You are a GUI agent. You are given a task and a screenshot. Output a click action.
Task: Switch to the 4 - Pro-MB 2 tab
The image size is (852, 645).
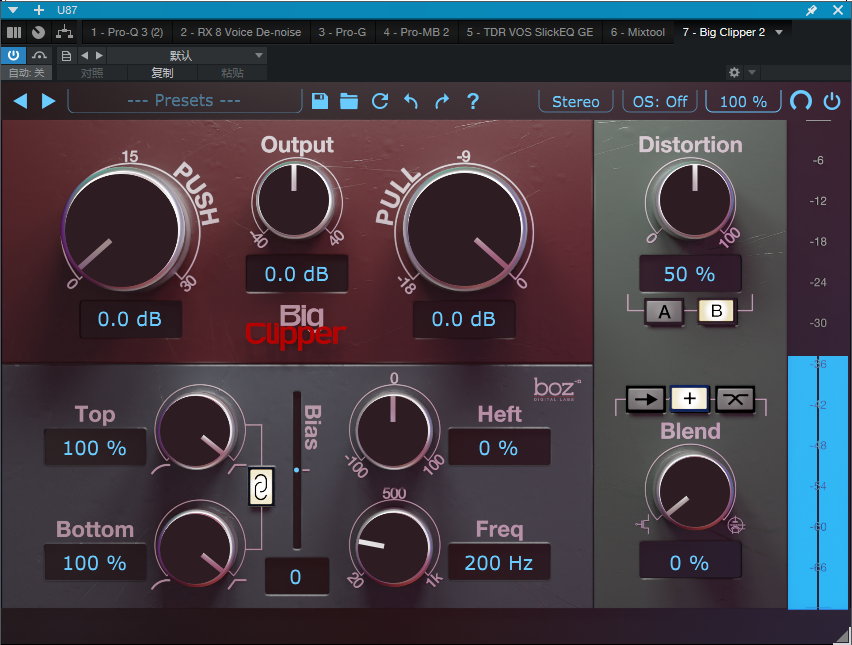coord(416,32)
